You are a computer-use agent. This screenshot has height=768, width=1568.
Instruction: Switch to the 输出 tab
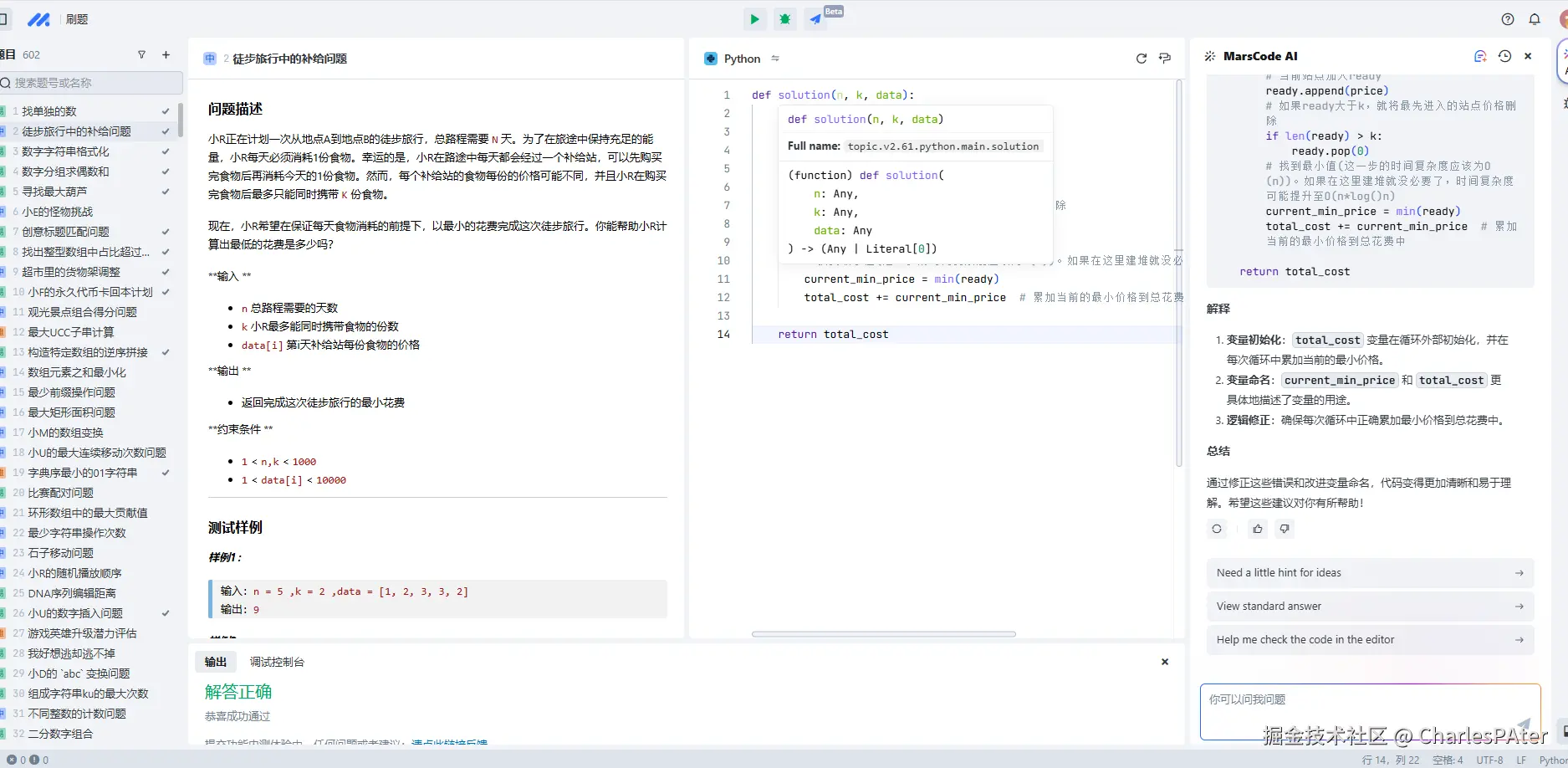pos(215,661)
